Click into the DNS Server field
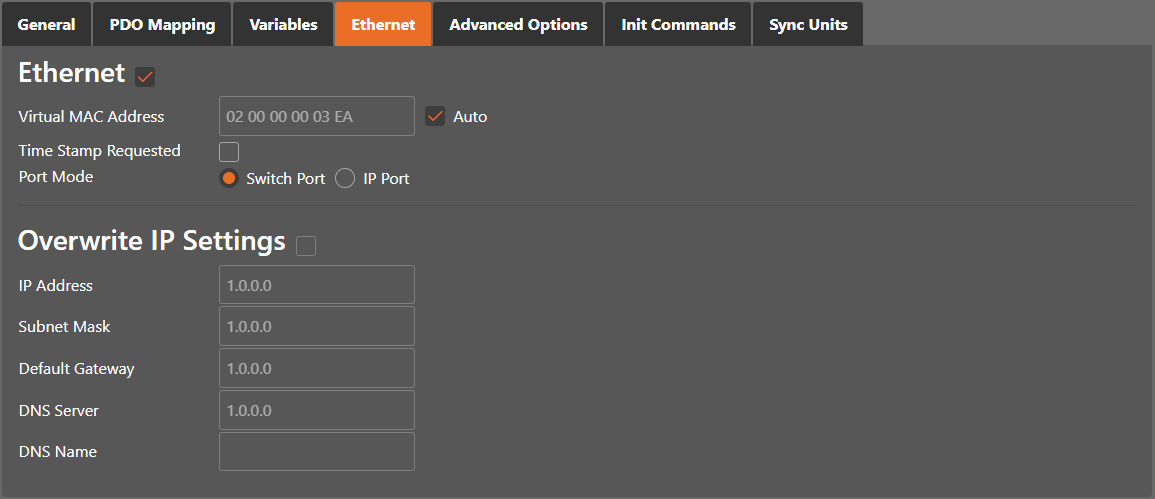Image resolution: width=1155 pixels, height=499 pixels. coord(316,410)
